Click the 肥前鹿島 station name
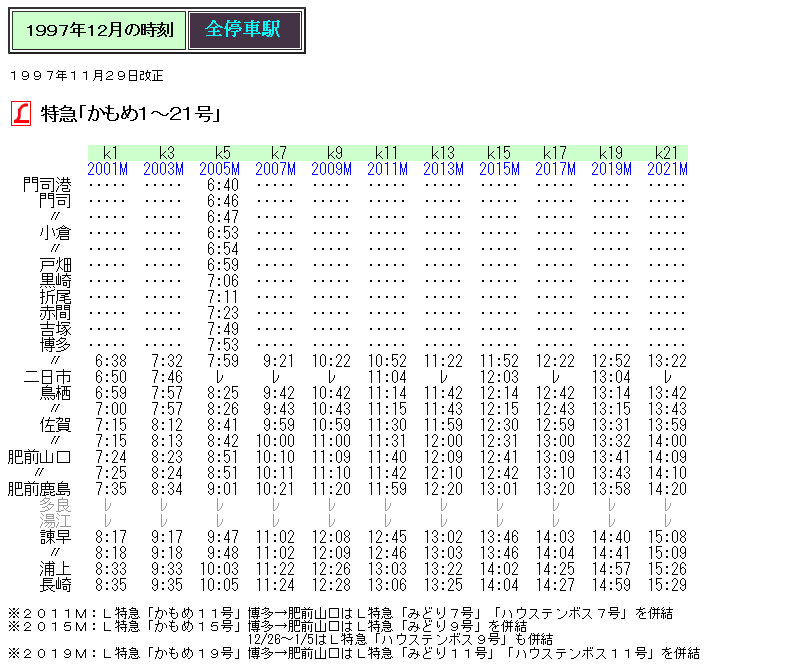810x670 pixels. tap(39, 489)
